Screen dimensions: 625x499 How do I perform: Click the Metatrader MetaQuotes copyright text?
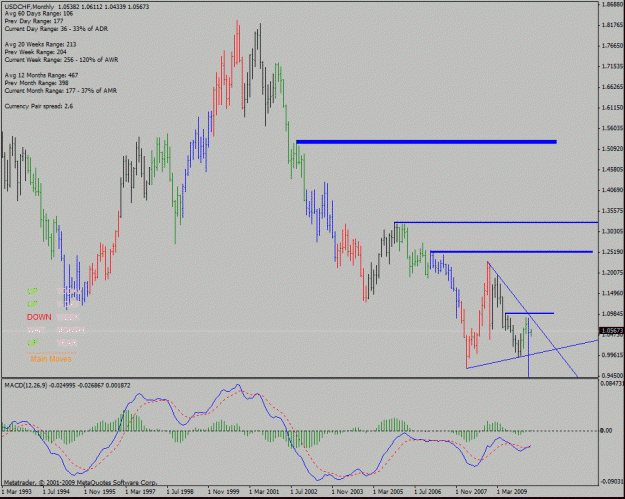pyautogui.click(x=80, y=482)
